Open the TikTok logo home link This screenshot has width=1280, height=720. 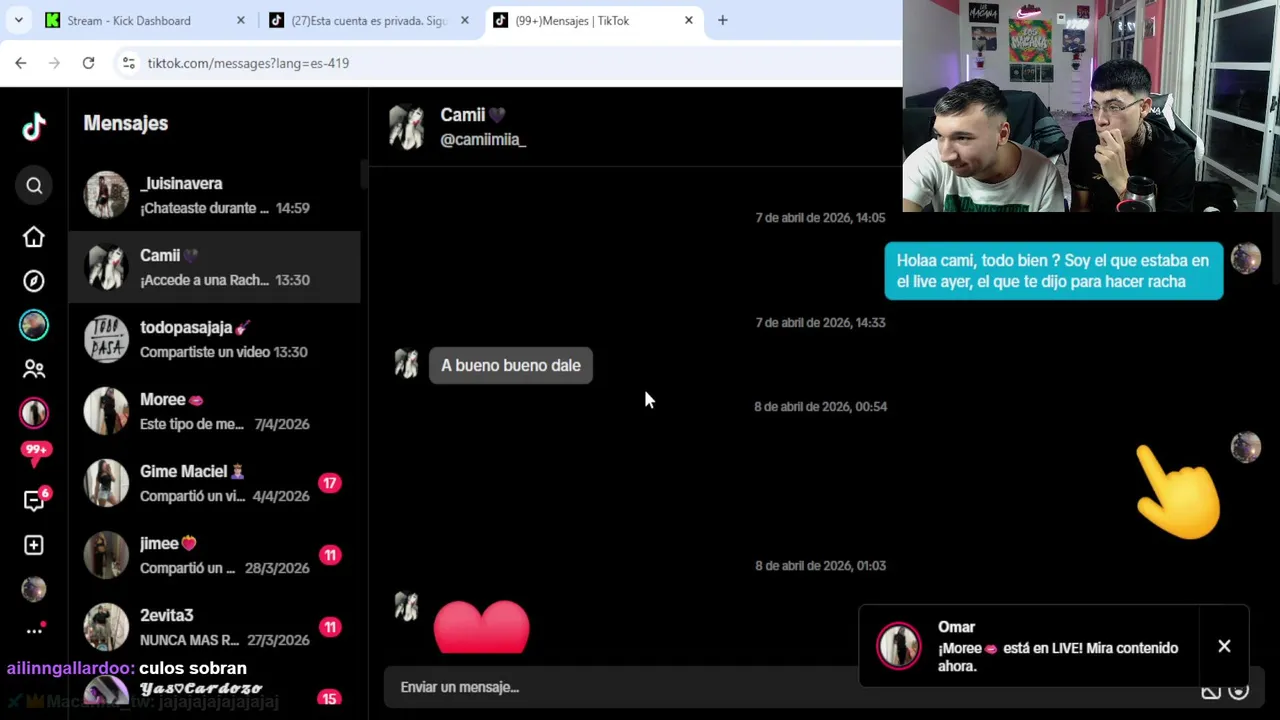34,126
